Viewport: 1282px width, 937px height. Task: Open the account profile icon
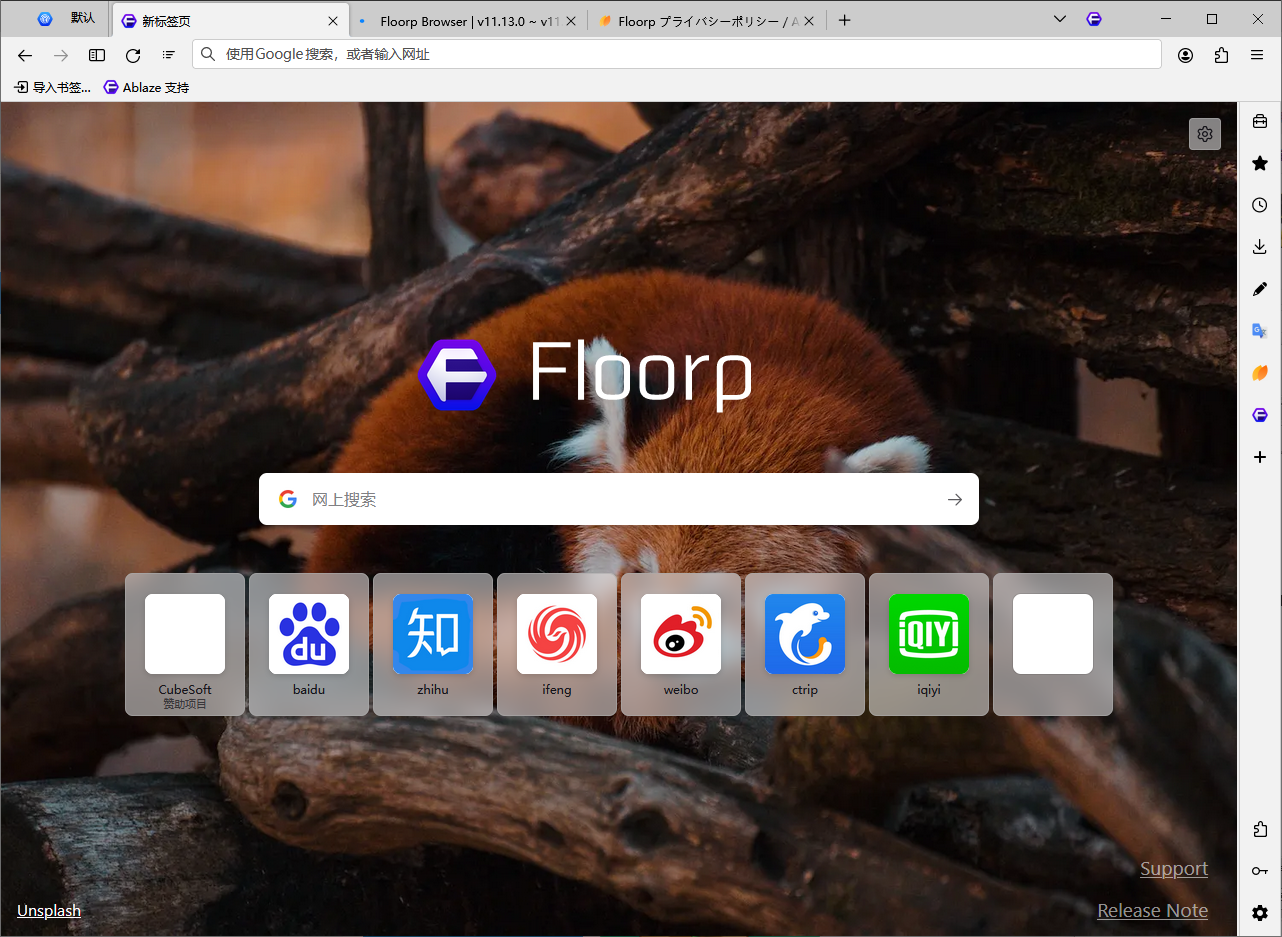pos(1185,55)
